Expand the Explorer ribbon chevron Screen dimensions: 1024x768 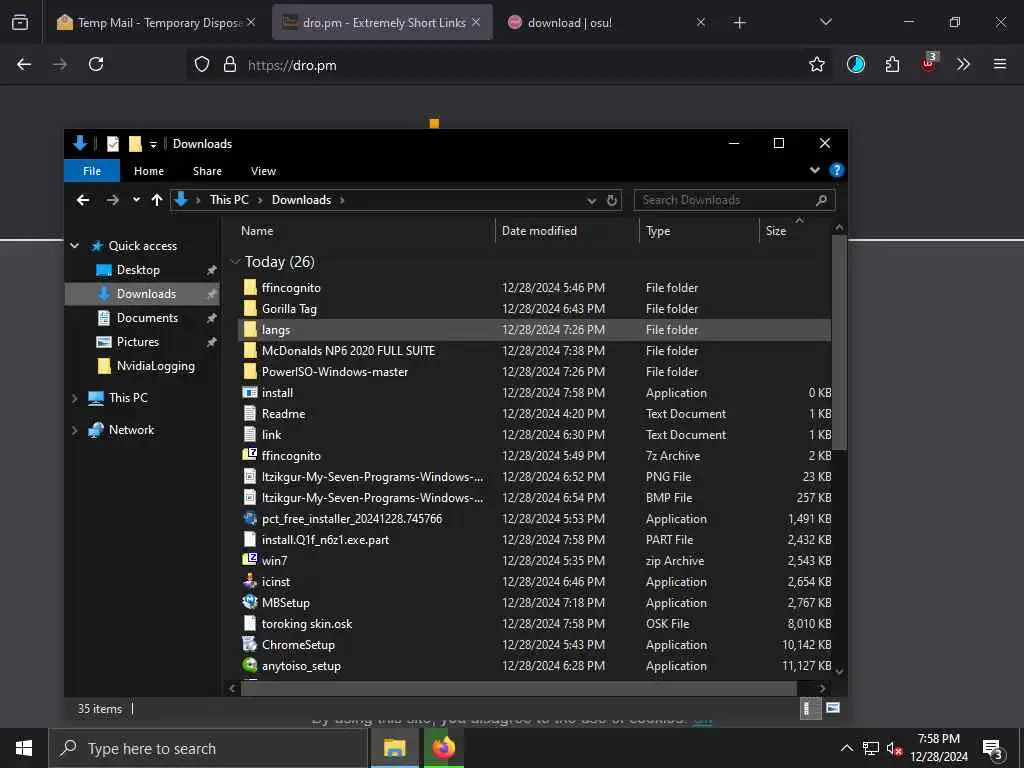(814, 170)
